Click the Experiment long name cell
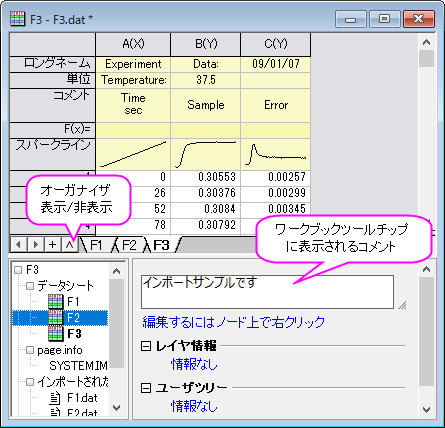 tap(133, 64)
